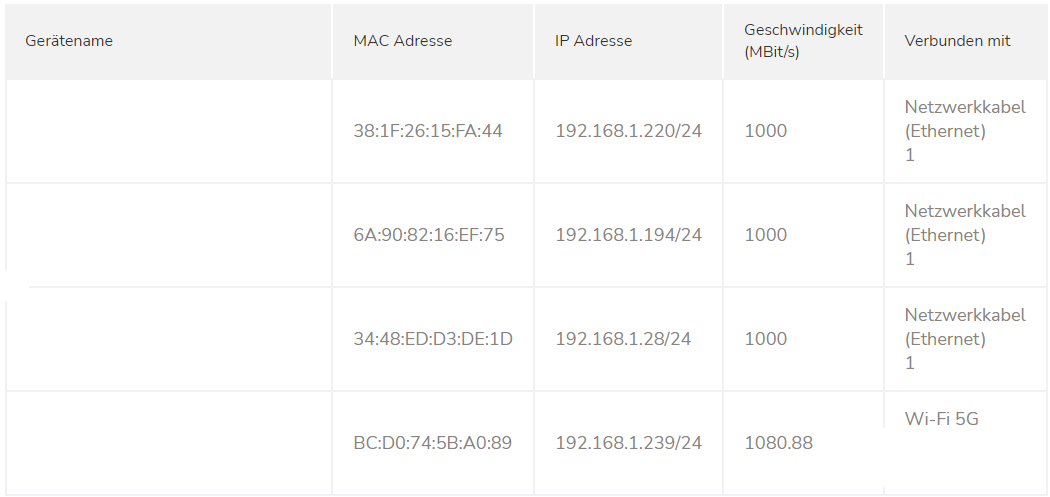The height and width of the screenshot is (497, 1050).
Task: Click the speed value 1080.88
Action: (x=778, y=442)
